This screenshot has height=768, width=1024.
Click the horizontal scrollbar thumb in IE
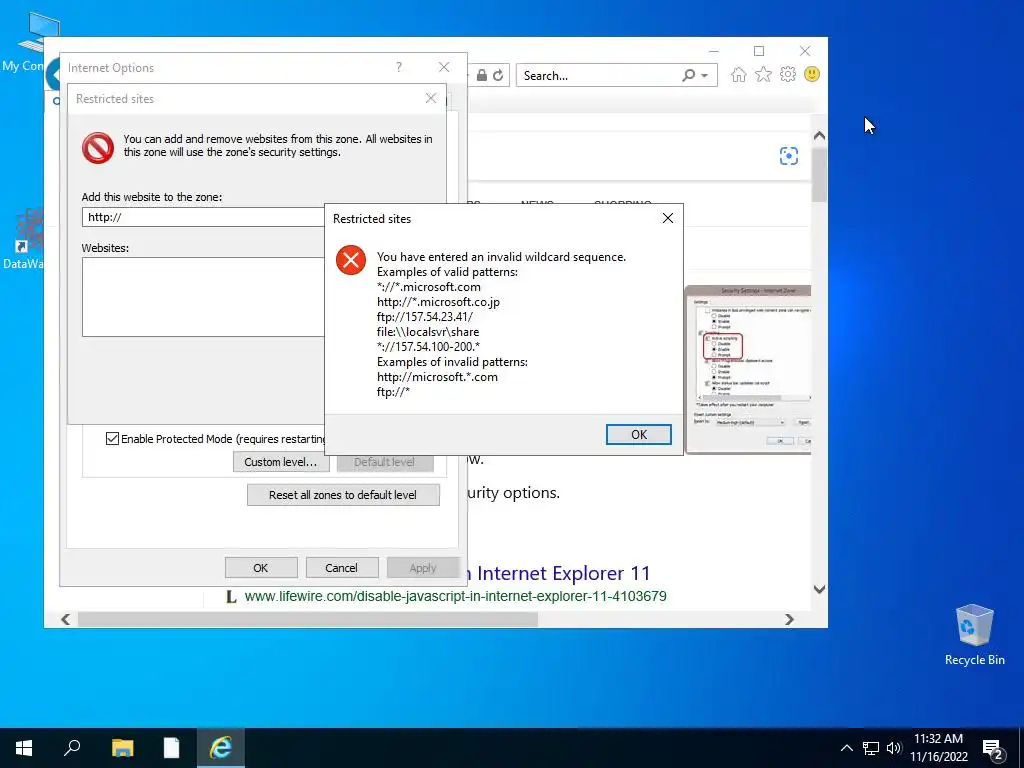[x=308, y=619]
